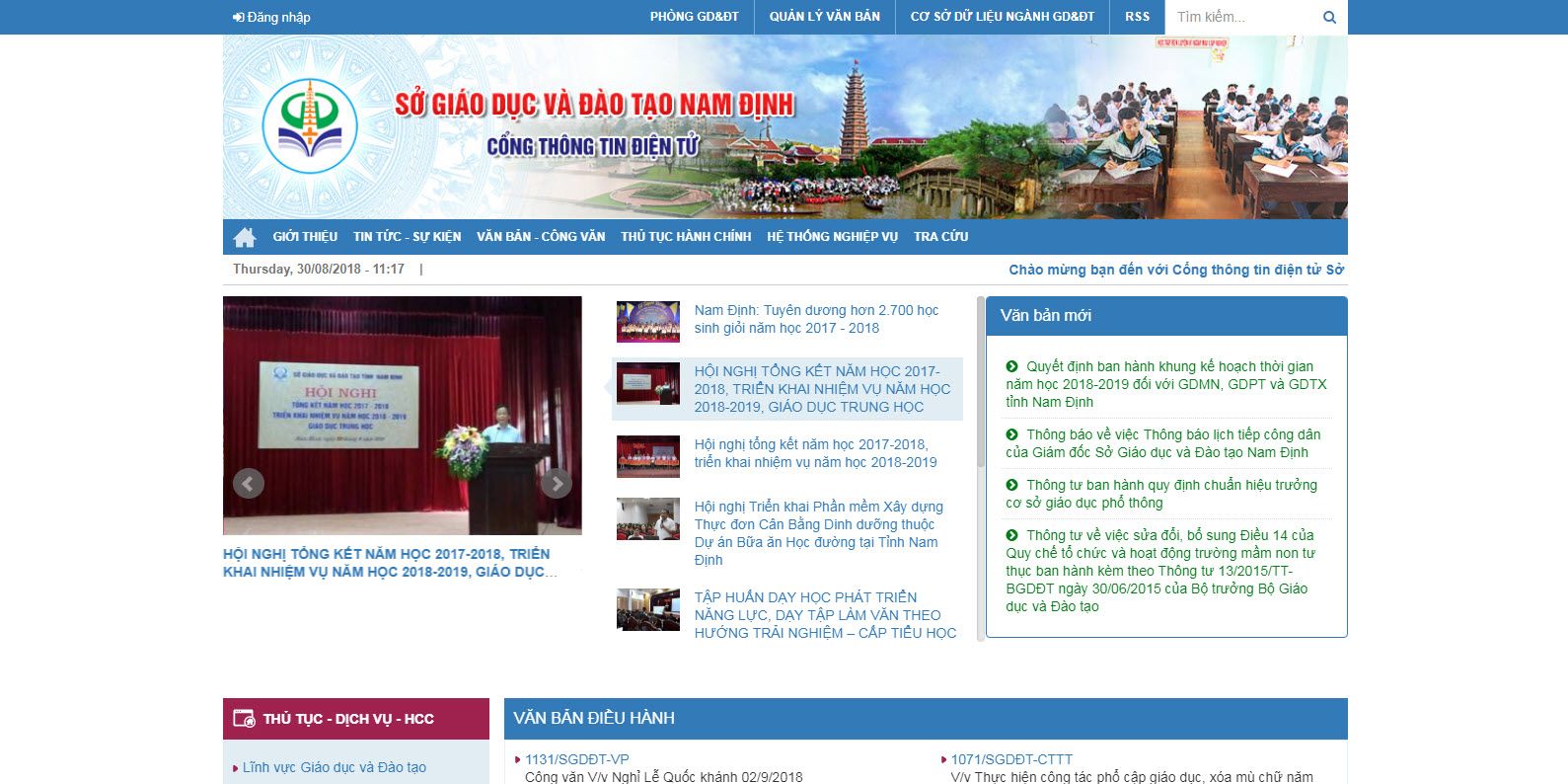Click the home icon in navigation bar
Screen dimensions: 1568x784
click(245, 237)
